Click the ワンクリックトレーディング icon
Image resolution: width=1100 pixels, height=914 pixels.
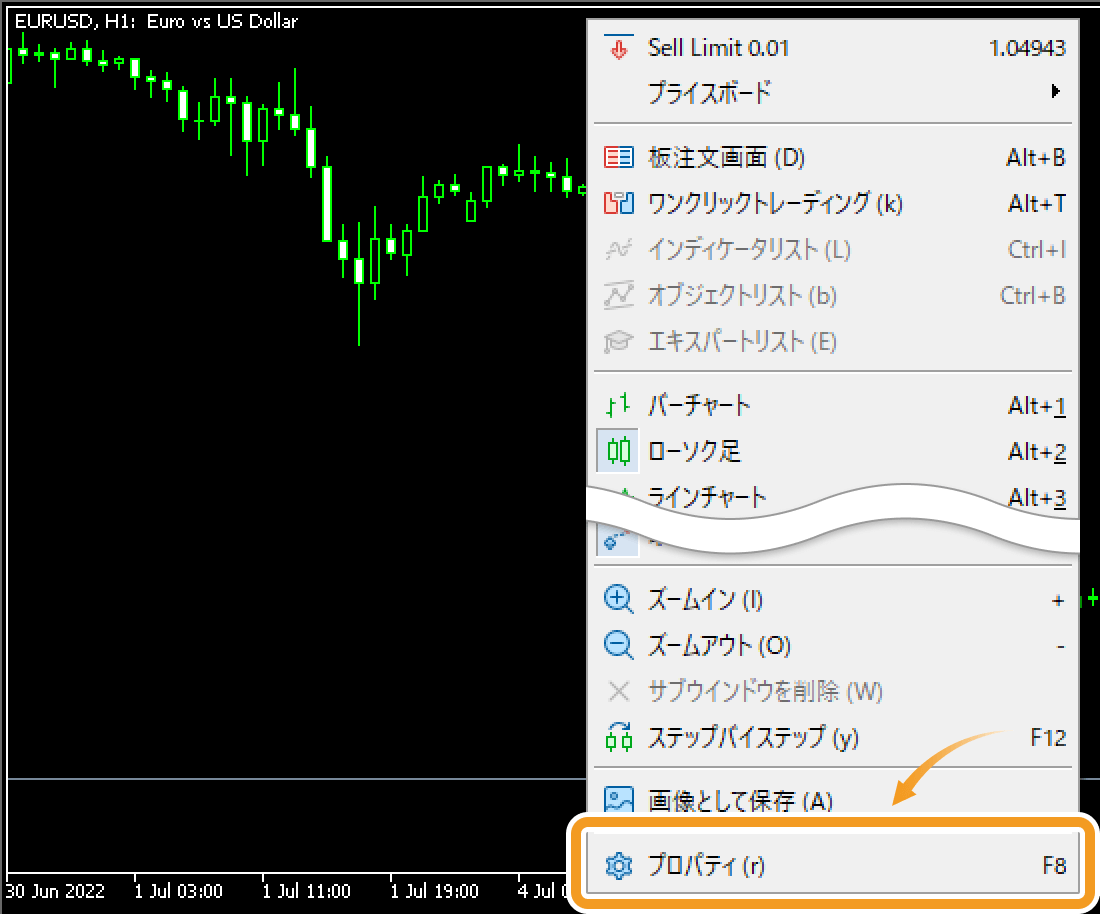tap(619, 203)
